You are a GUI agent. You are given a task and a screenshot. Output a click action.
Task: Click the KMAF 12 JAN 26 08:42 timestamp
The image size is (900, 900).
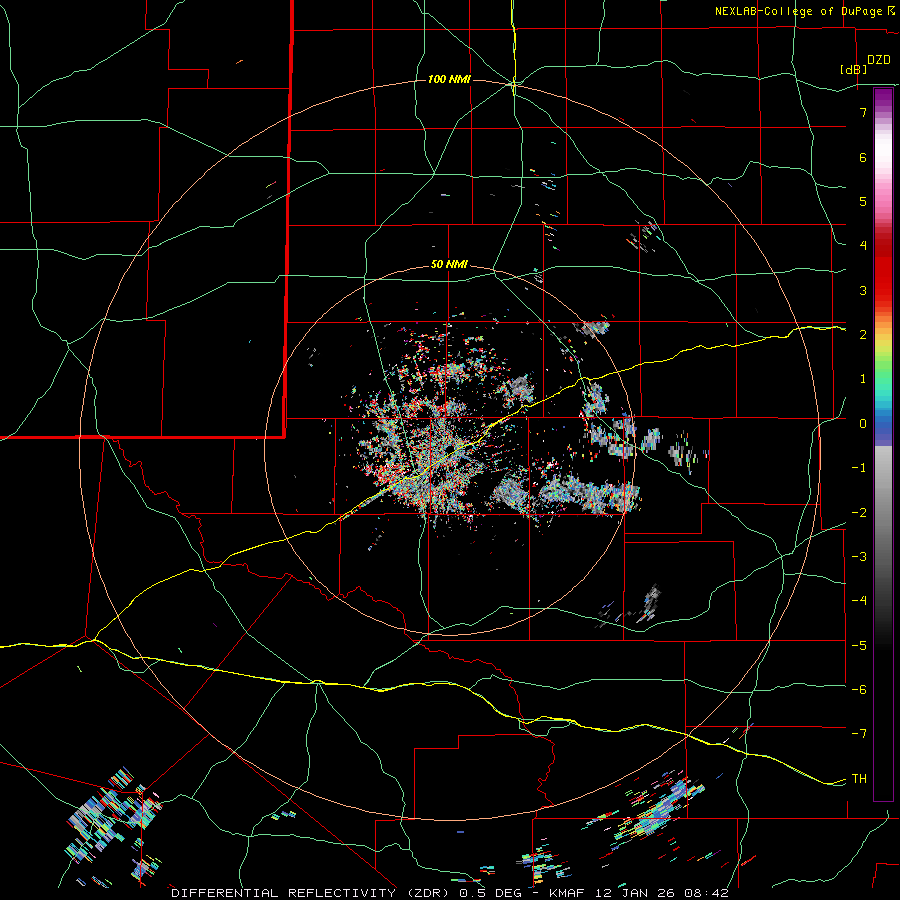click(639, 893)
